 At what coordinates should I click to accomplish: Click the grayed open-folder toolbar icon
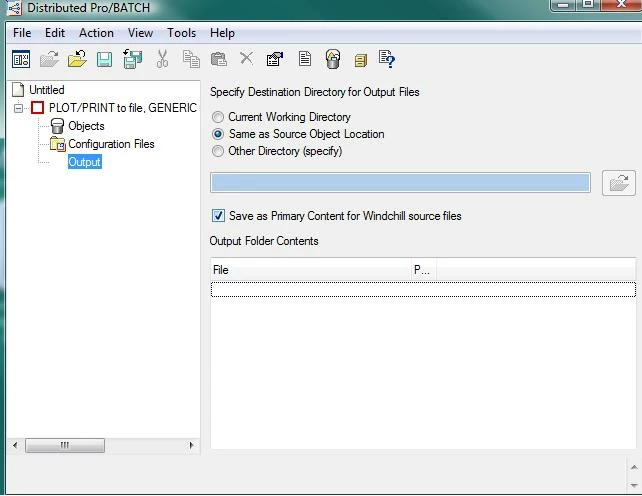point(49,59)
